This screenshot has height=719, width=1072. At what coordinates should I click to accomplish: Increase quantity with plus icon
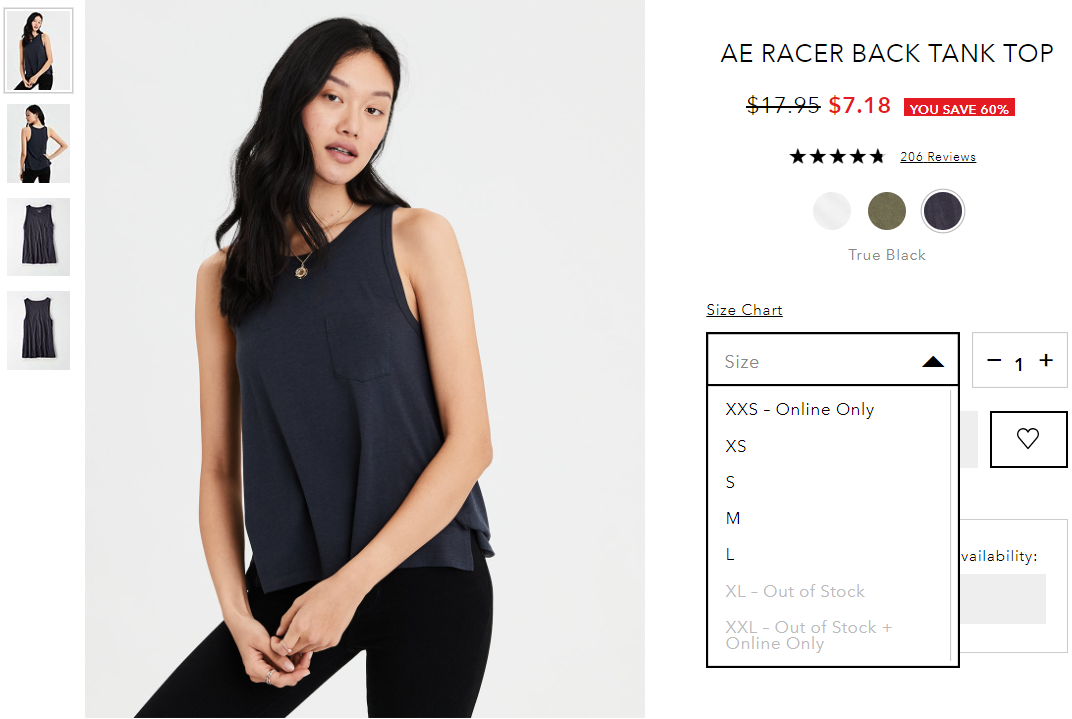(1046, 360)
